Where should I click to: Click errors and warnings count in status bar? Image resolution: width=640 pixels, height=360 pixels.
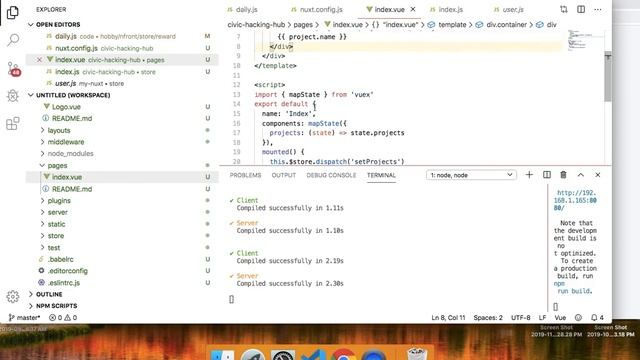click(x=63, y=317)
